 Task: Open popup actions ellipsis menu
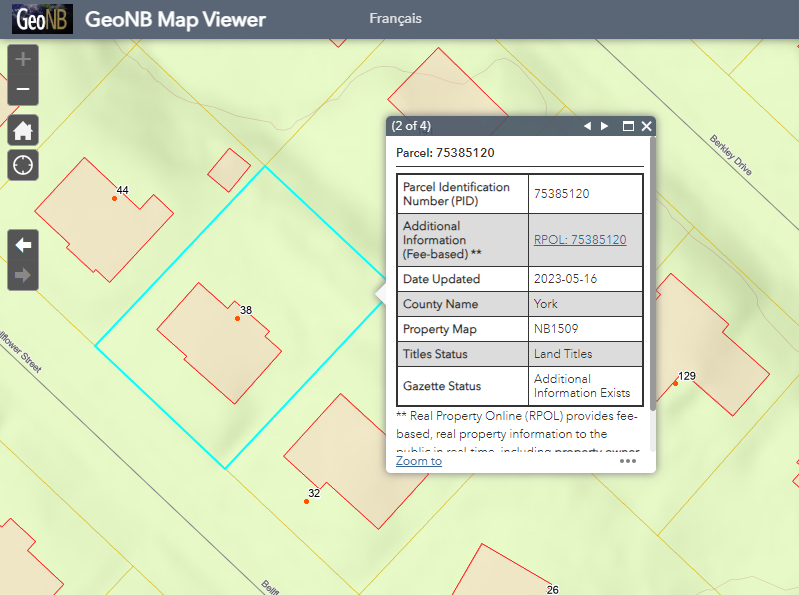tap(628, 461)
